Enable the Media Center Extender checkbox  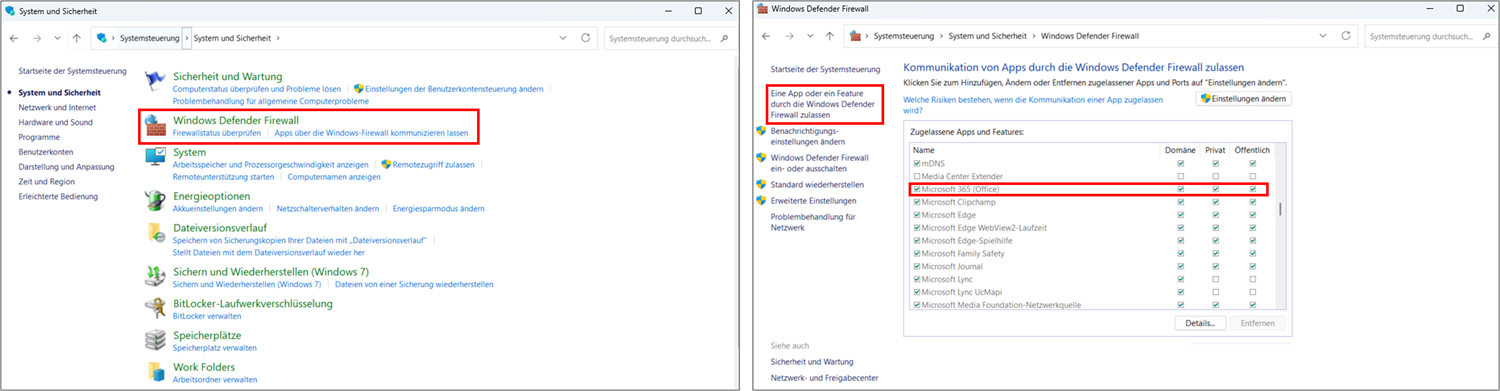pos(916,176)
